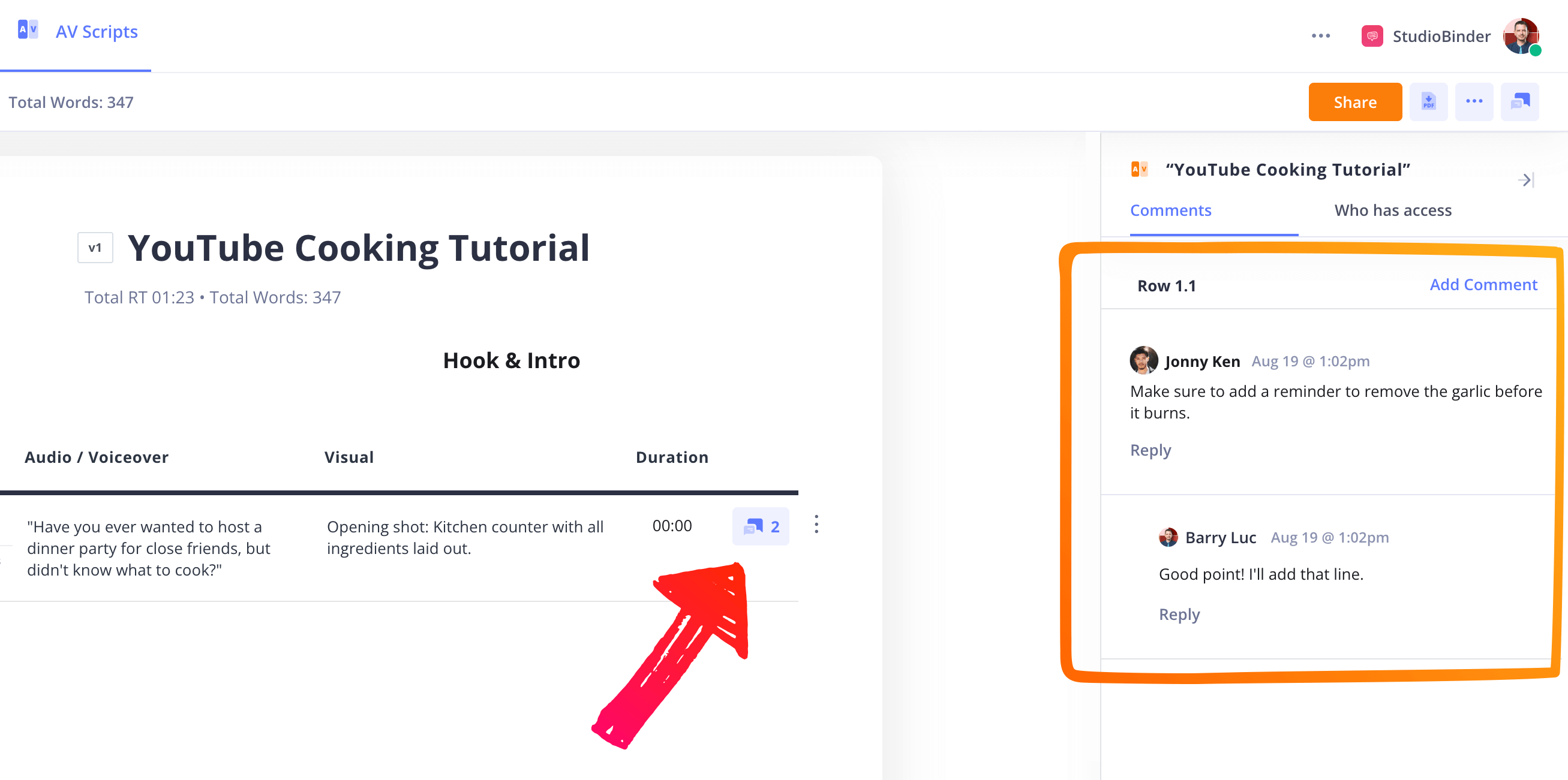Viewport: 1568px width, 780px height.
Task: Click the AV Scripts application icon
Action: (27, 30)
